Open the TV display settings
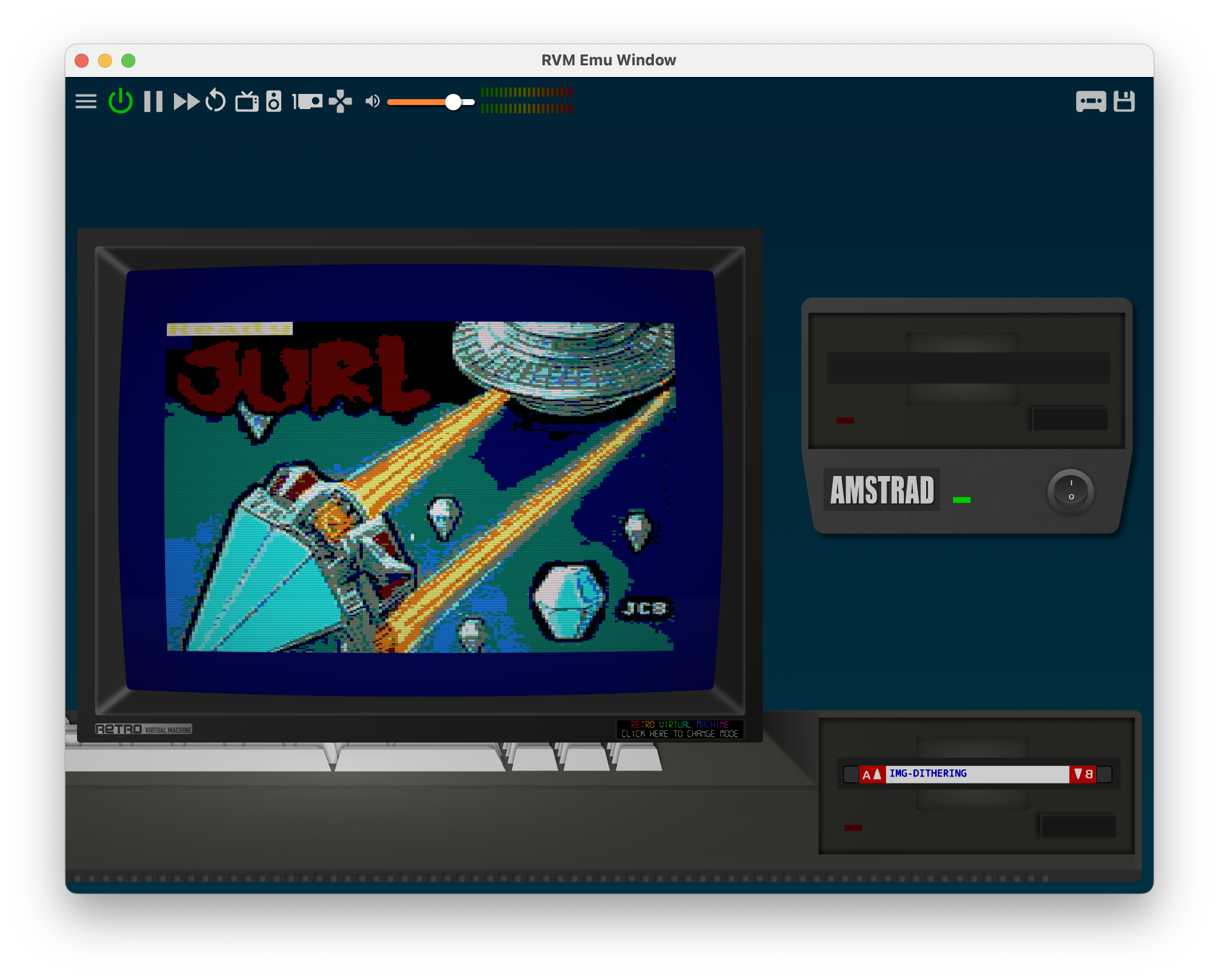 click(x=247, y=101)
